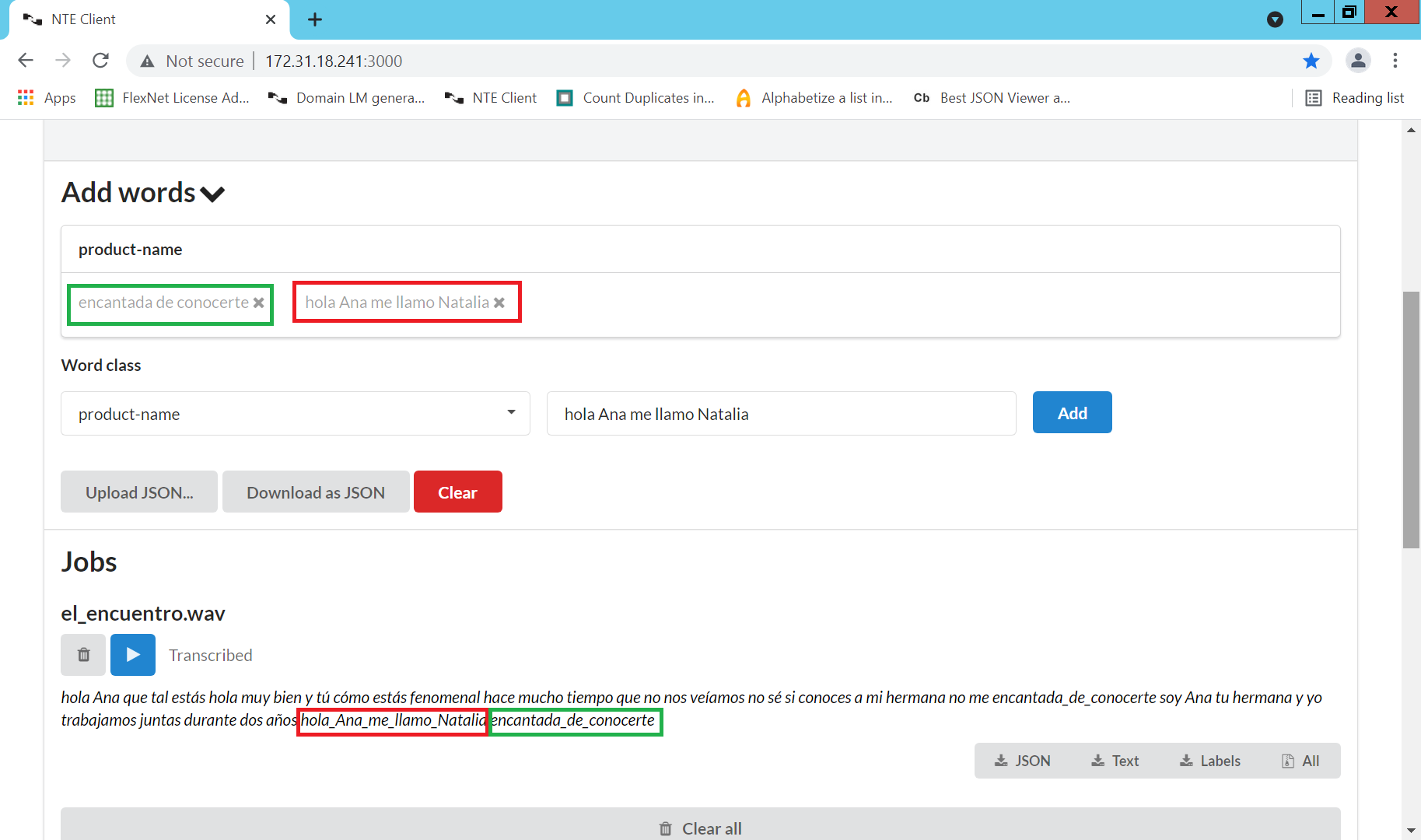This screenshot has width=1421, height=840.
Task: Open the Word class dropdown
Action: pyautogui.click(x=296, y=414)
